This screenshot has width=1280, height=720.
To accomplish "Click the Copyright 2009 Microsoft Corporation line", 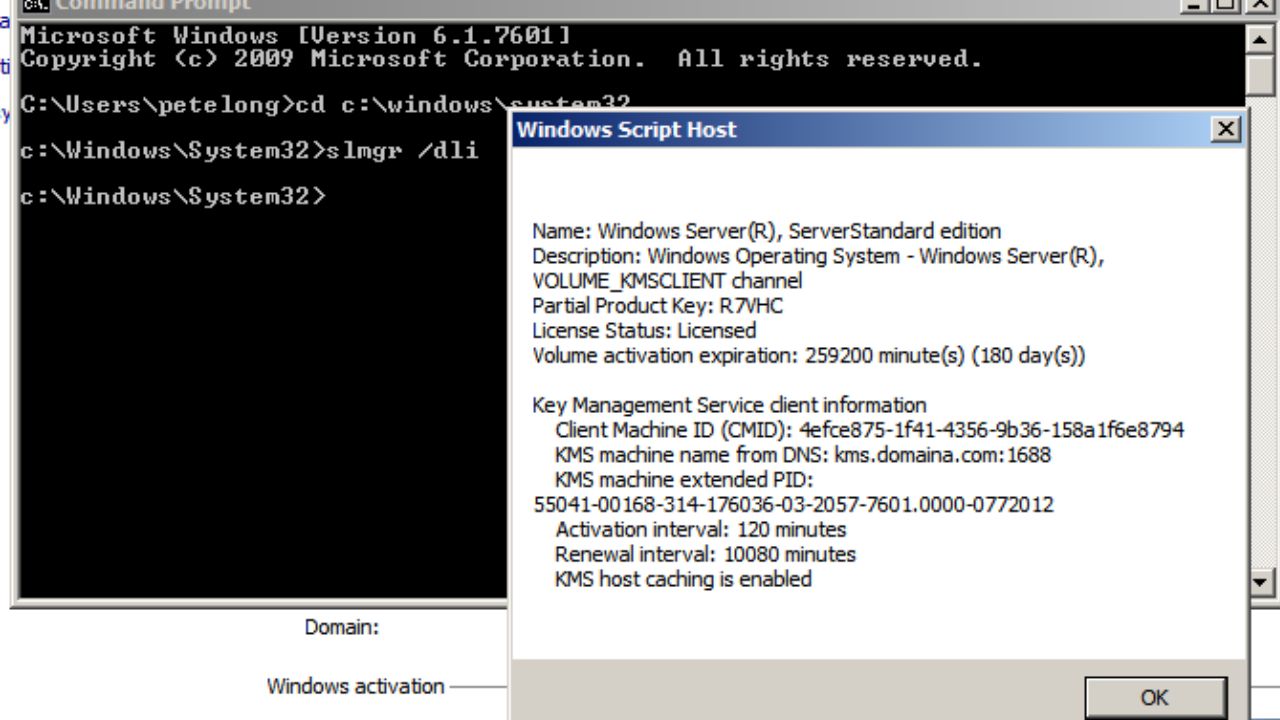I will click(x=501, y=59).
